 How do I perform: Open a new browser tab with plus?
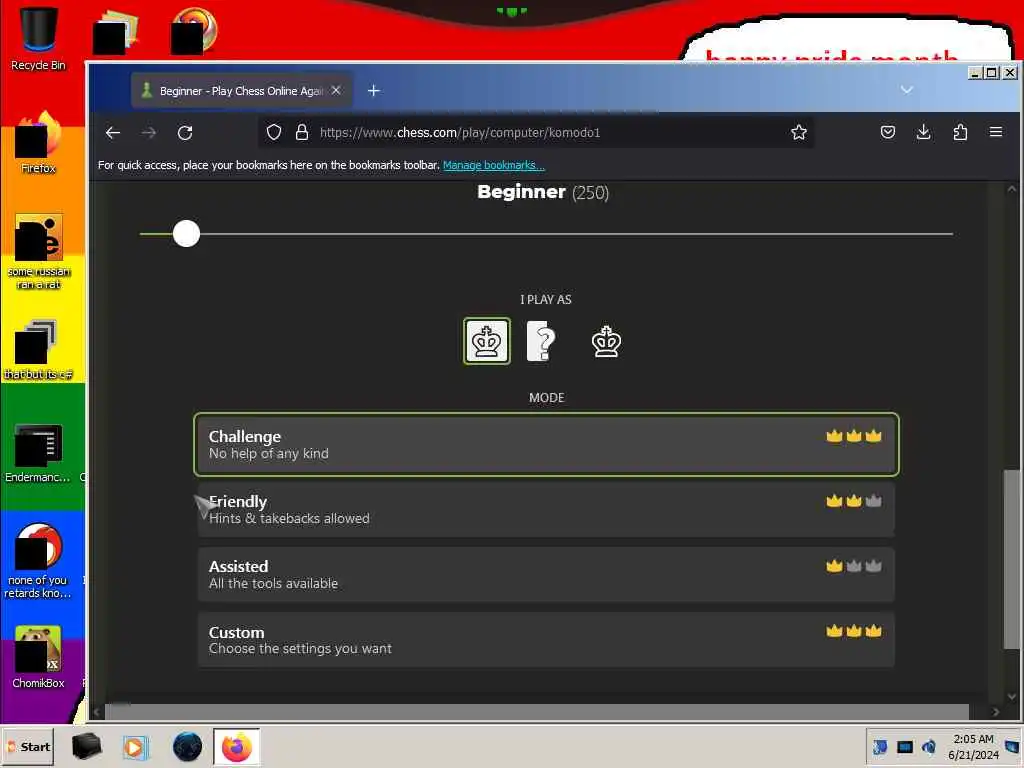pyautogui.click(x=374, y=91)
